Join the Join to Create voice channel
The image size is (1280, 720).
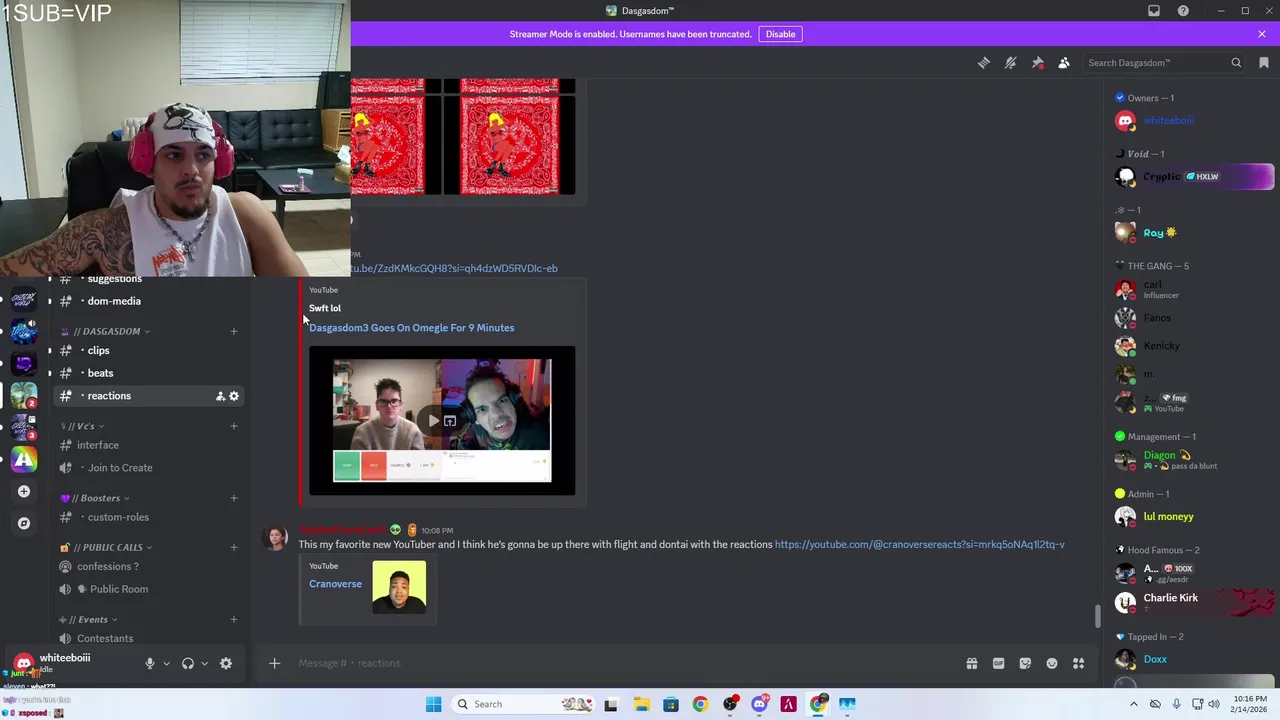[148, 468]
